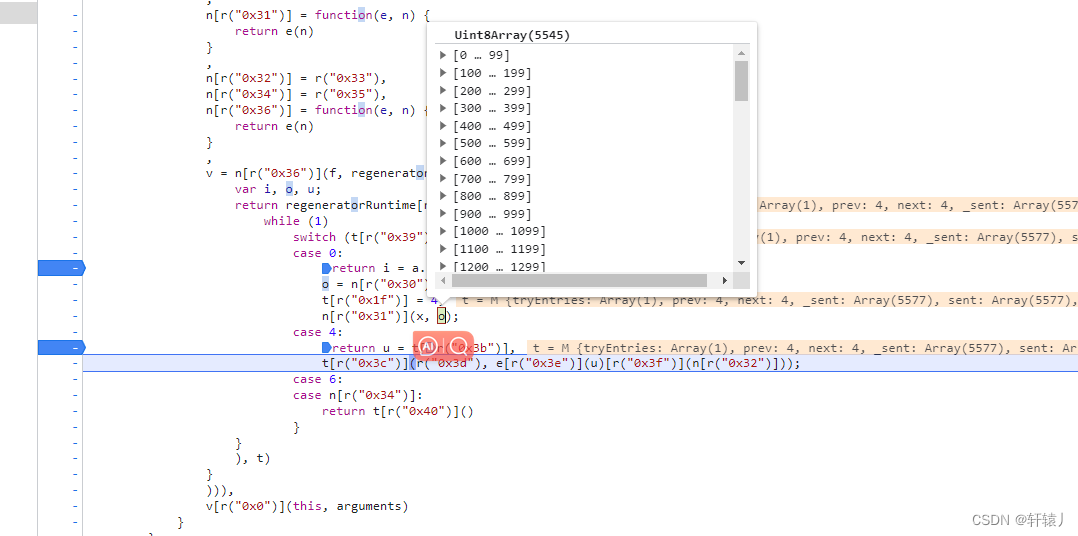The width and height of the screenshot is (1078, 536).
Task: Toggle the gutter breakpoint on 'return u' line
Action: [x=61, y=348]
